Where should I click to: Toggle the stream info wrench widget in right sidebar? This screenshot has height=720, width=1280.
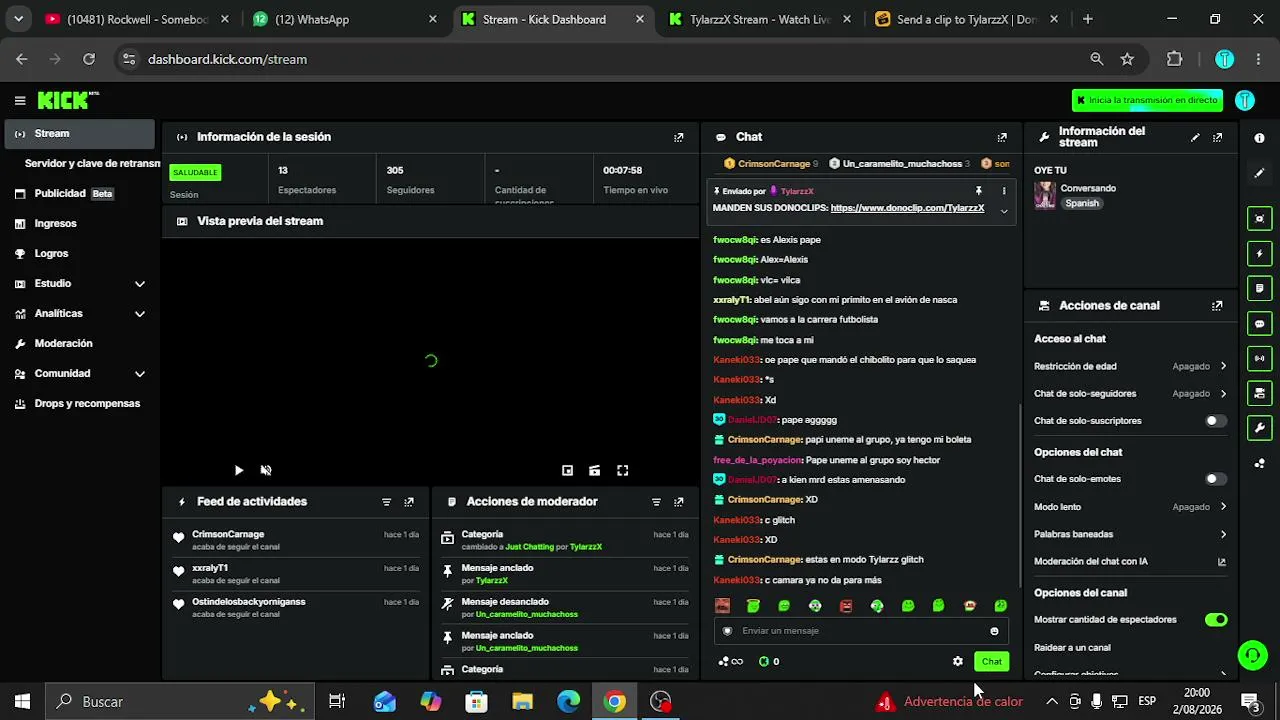pyautogui.click(x=1259, y=428)
